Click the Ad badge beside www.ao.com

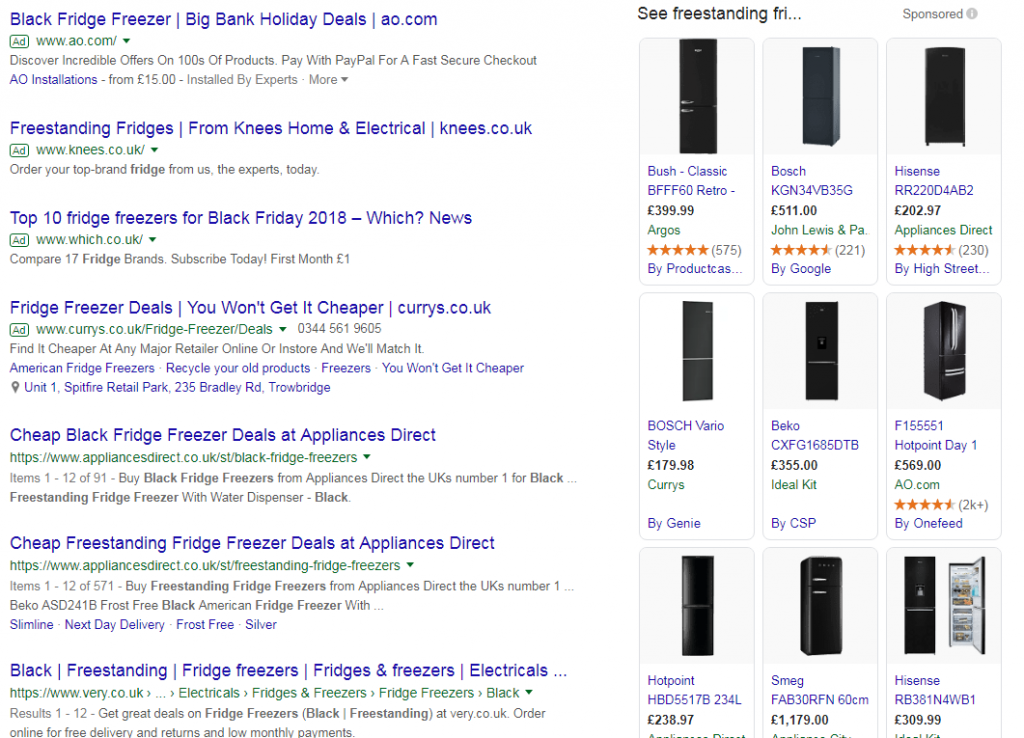[20, 41]
